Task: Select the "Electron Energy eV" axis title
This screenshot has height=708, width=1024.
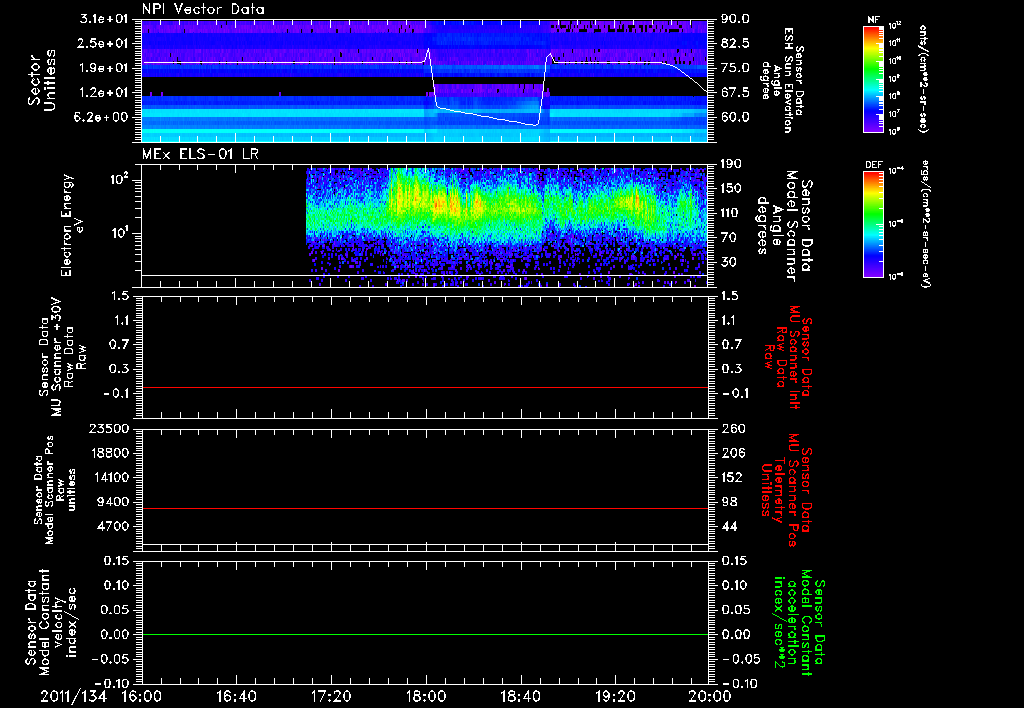Action: pyautogui.click(x=72, y=225)
